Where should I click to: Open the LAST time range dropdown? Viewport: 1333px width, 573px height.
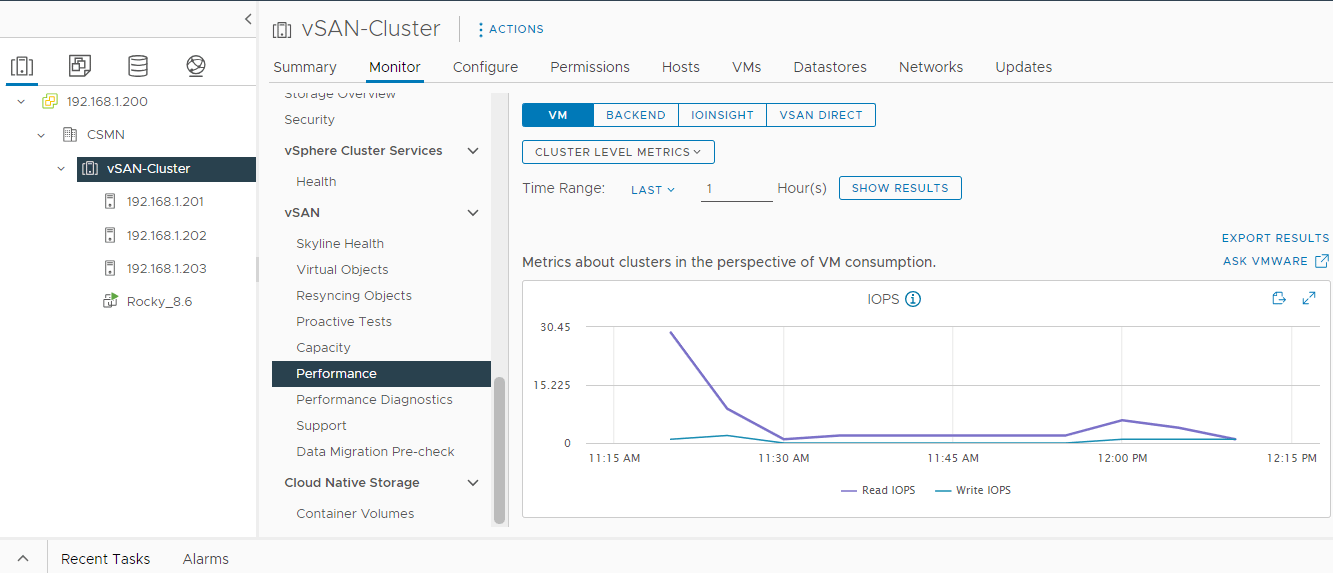[x=653, y=189]
